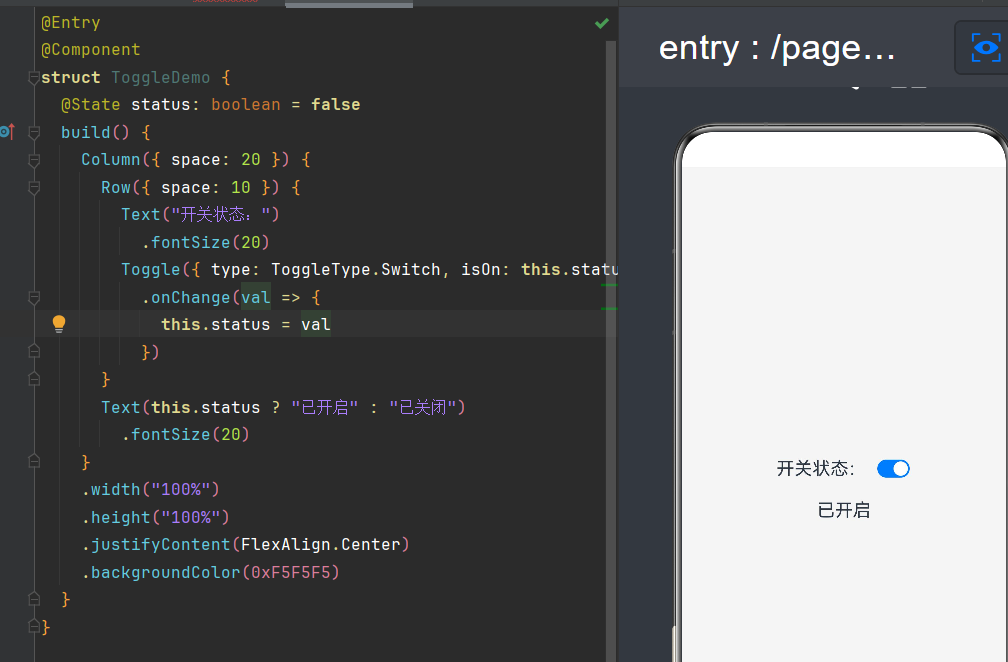Click the final struct closing fold marker

[34, 626]
